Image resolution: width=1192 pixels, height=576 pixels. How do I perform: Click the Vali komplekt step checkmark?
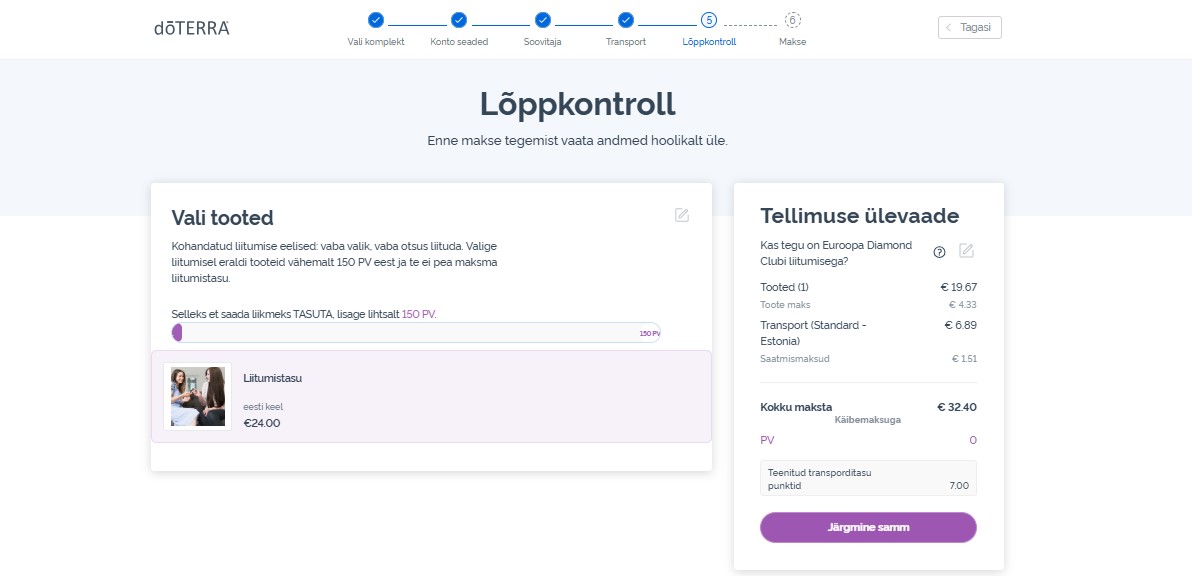point(376,21)
